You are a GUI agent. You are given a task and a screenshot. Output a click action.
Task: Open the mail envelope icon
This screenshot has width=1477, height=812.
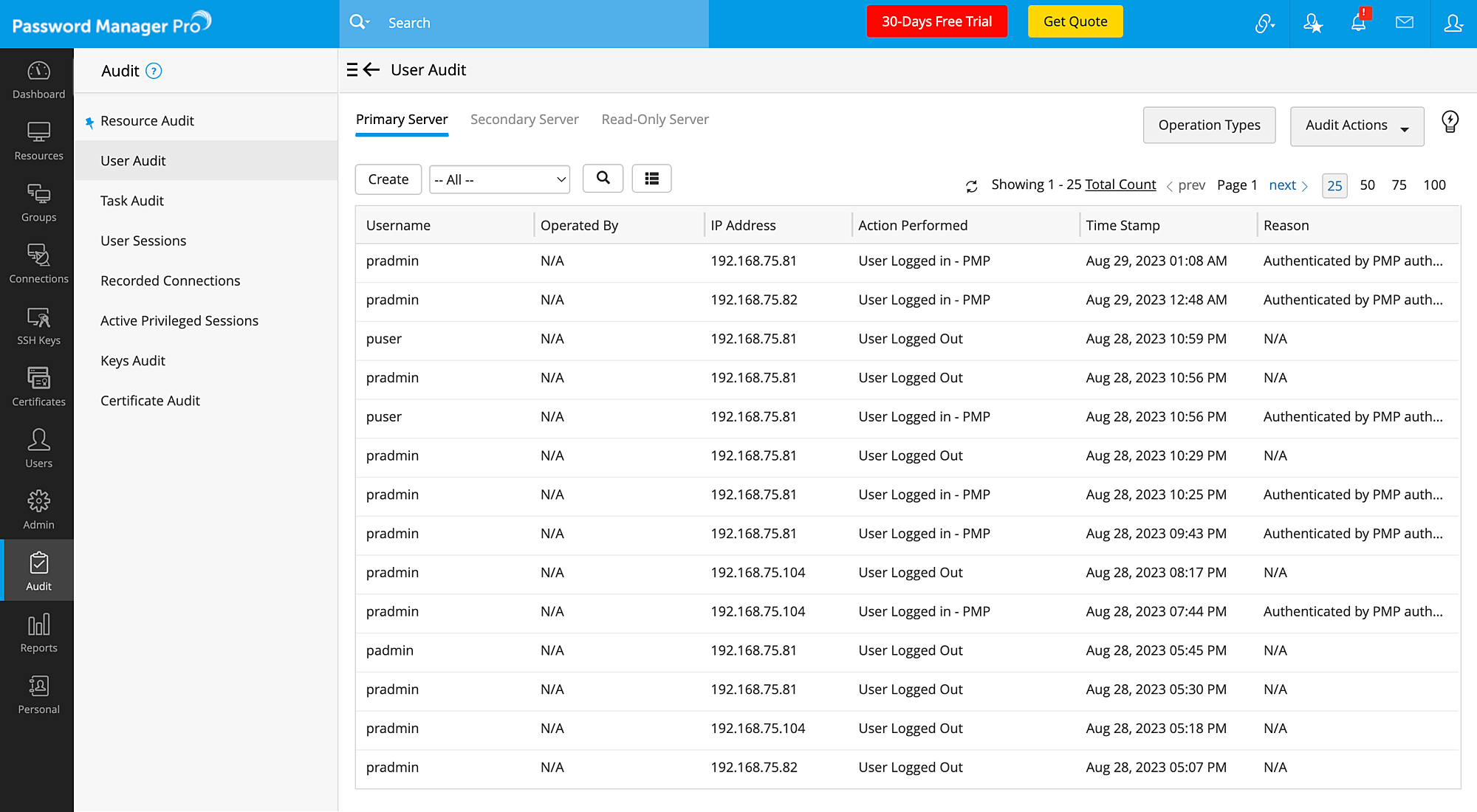pos(1404,23)
